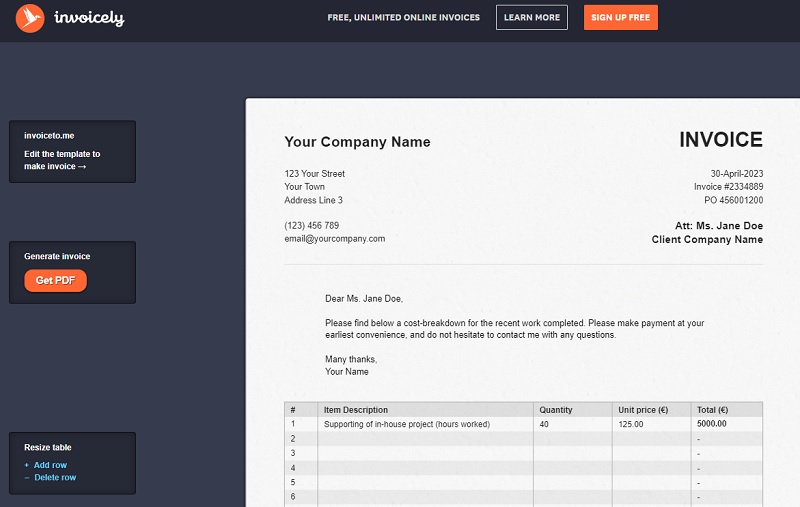Edit the PO 456001200 field
Image resolution: width=800 pixels, height=507 pixels.
point(733,200)
